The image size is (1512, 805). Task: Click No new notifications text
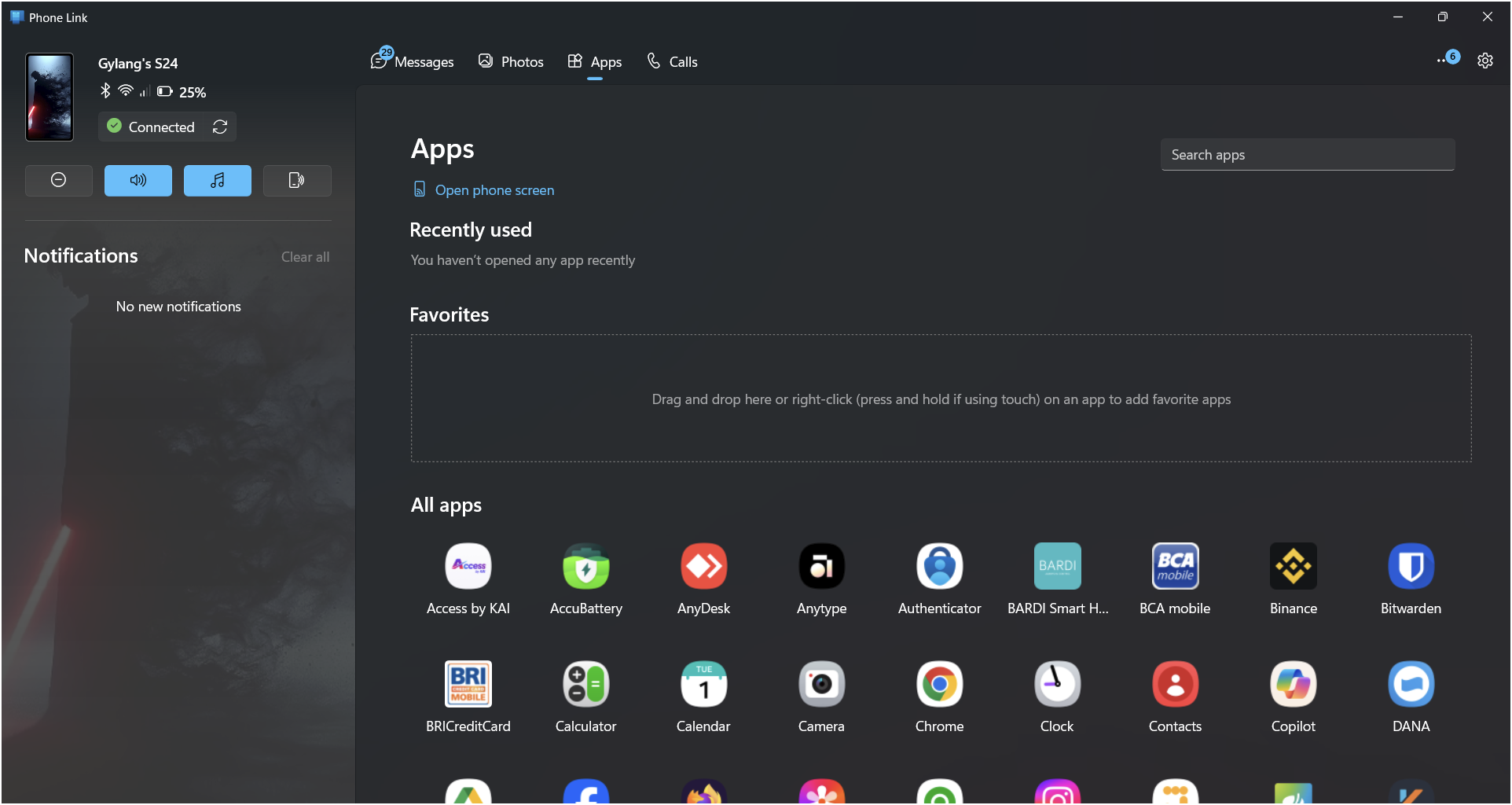coord(178,307)
